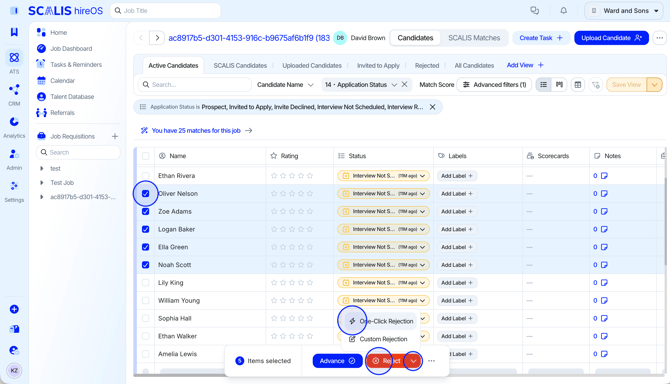Uncheck Zoe Adams' checkbox
Screen dimensions: 670x384
146,211
